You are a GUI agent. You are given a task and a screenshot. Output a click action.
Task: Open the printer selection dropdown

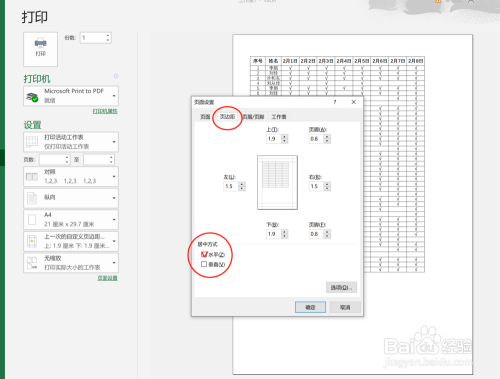pyautogui.click(x=114, y=96)
